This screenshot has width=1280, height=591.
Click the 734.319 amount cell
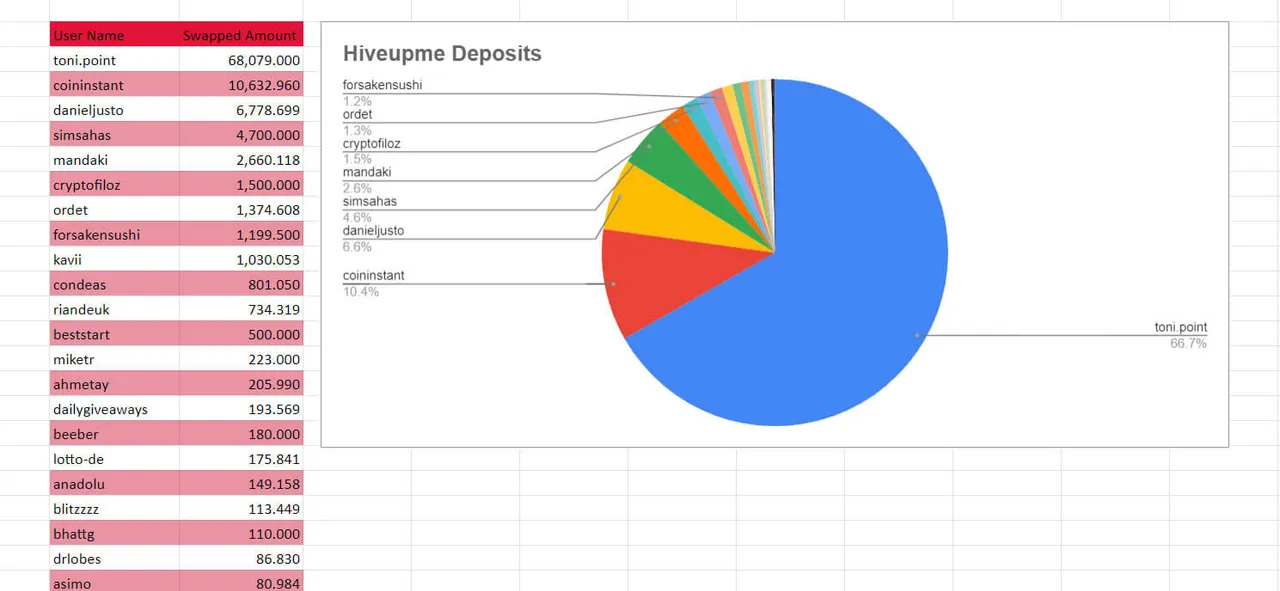[x=241, y=310]
